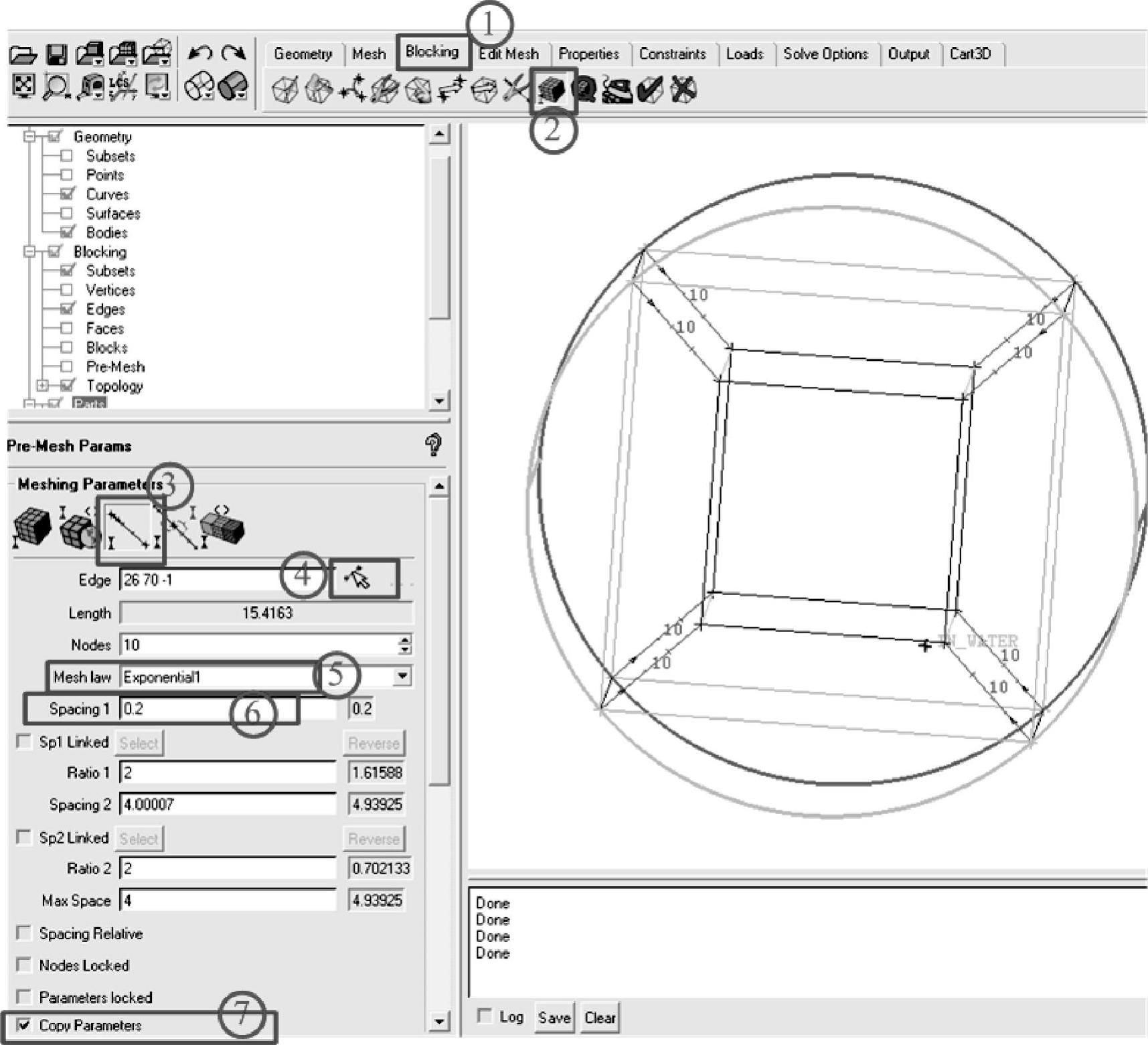The image size is (1148, 1045).
Task: Click the select edge picker icon
Action: [x=358, y=578]
